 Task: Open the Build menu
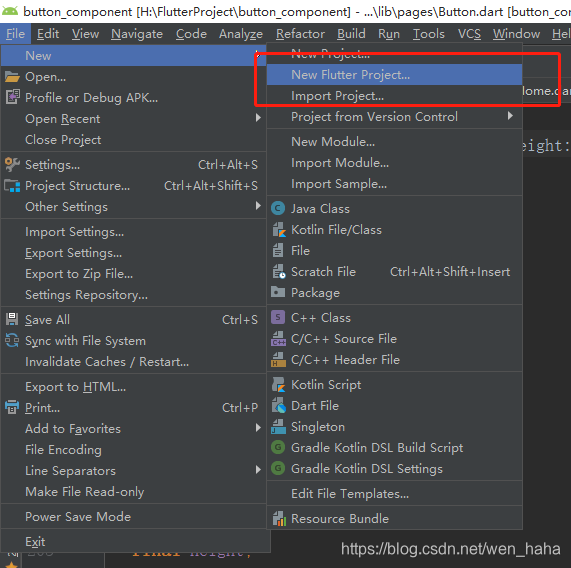[351, 34]
